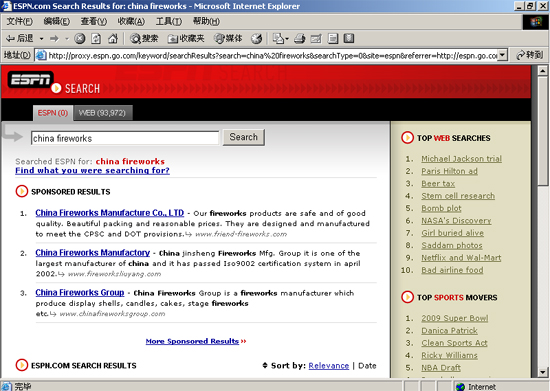This screenshot has width=550, height=391.
Task: Open the Favorites toolbar button
Action: [x=186, y=39]
